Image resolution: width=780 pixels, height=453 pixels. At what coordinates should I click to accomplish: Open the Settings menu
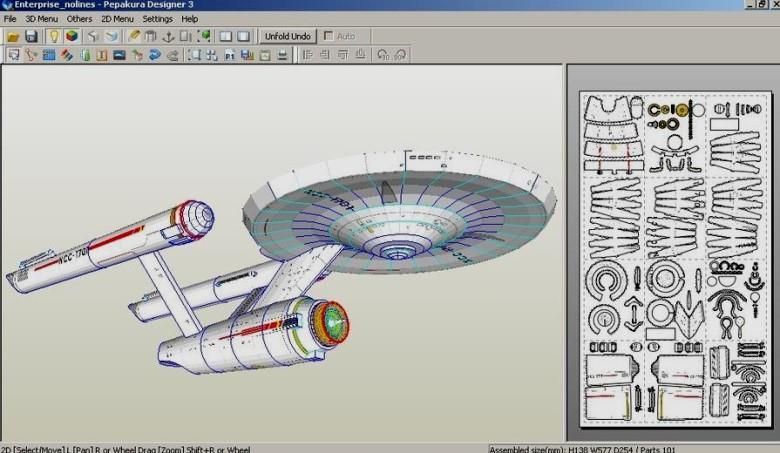[x=157, y=19]
